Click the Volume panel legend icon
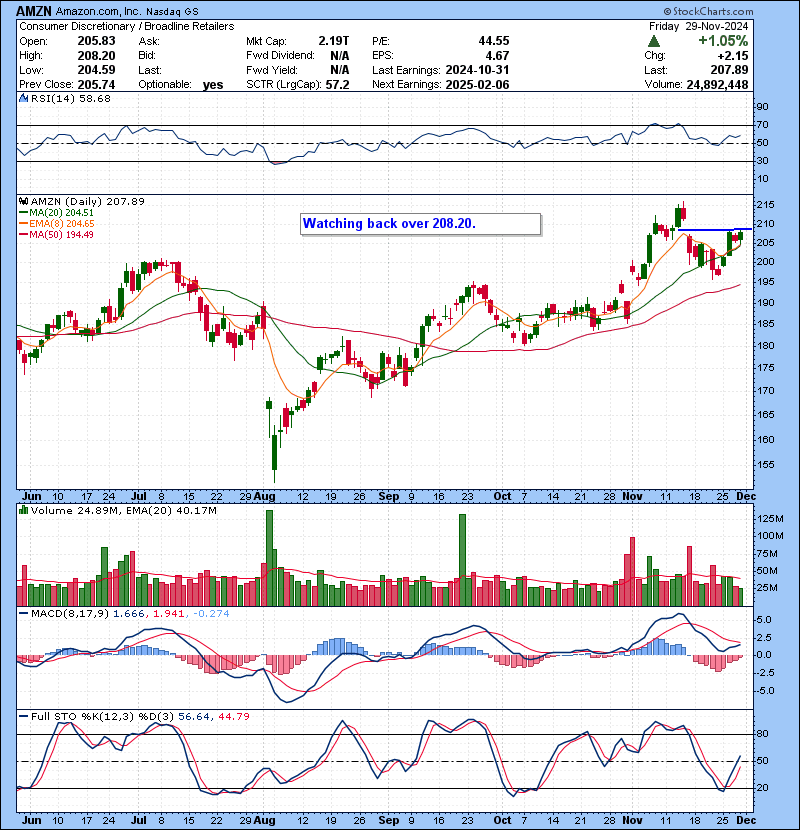Viewport: 800px width, 830px height. [23, 510]
